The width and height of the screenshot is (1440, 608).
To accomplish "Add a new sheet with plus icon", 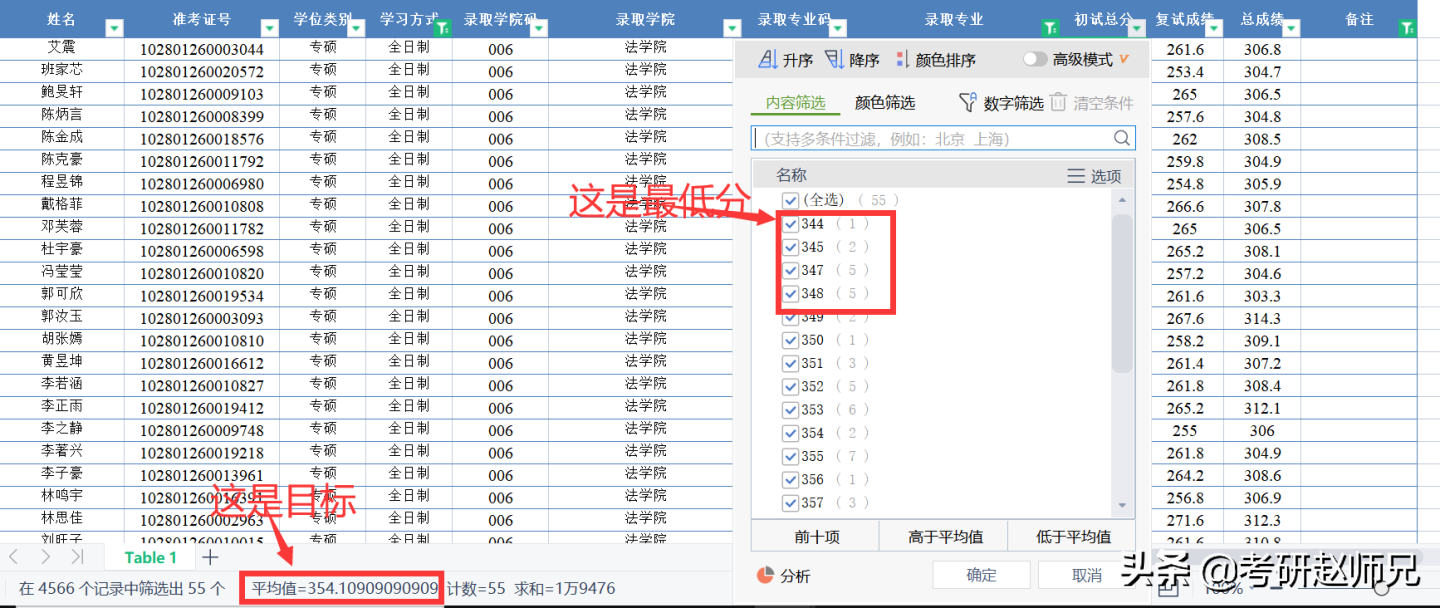I will coord(208,558).
